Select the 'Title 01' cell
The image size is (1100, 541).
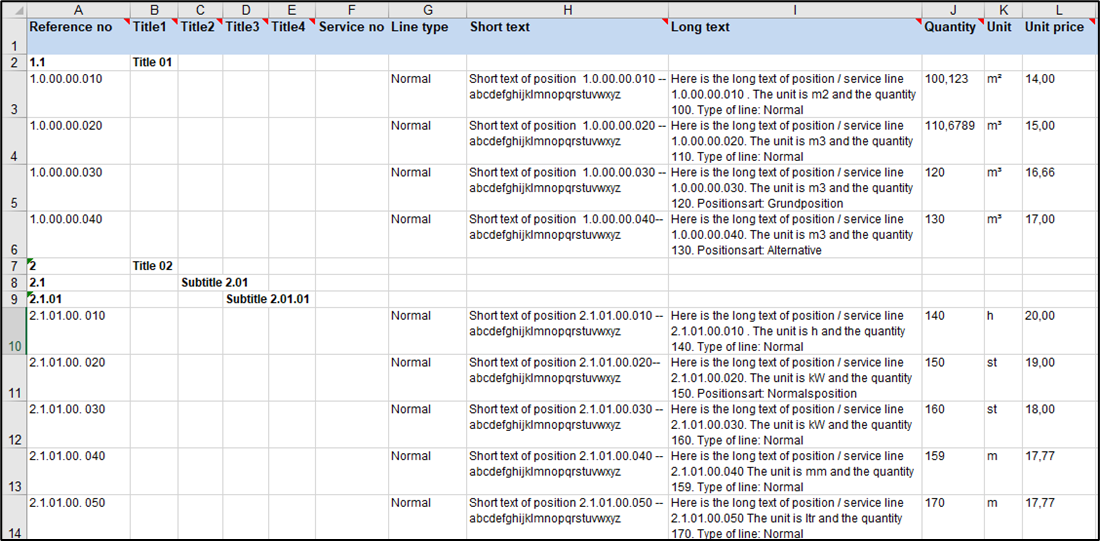[154, 62]
